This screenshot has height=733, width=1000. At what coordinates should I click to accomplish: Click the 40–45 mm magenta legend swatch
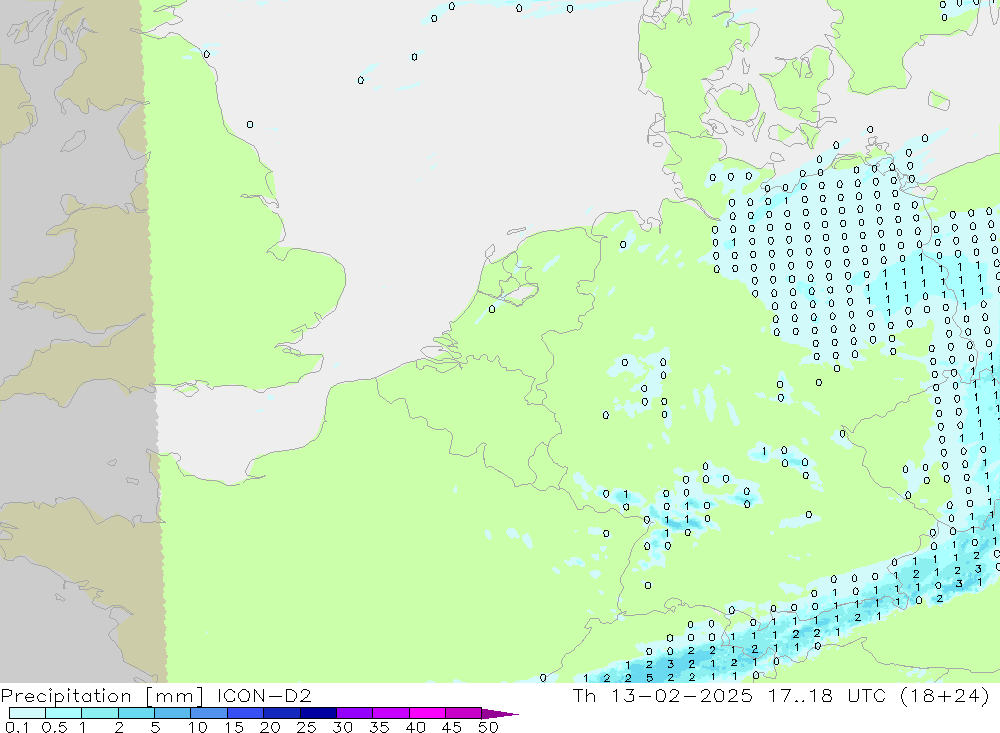[x=427, y=713]
